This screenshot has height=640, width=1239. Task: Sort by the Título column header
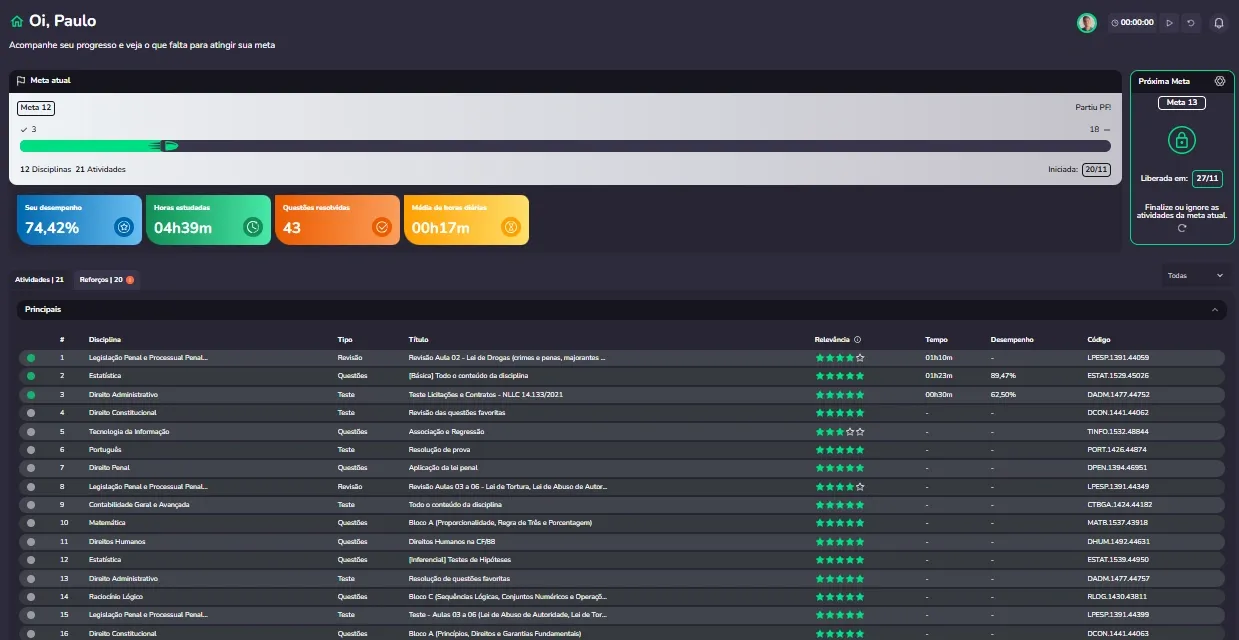418,340
